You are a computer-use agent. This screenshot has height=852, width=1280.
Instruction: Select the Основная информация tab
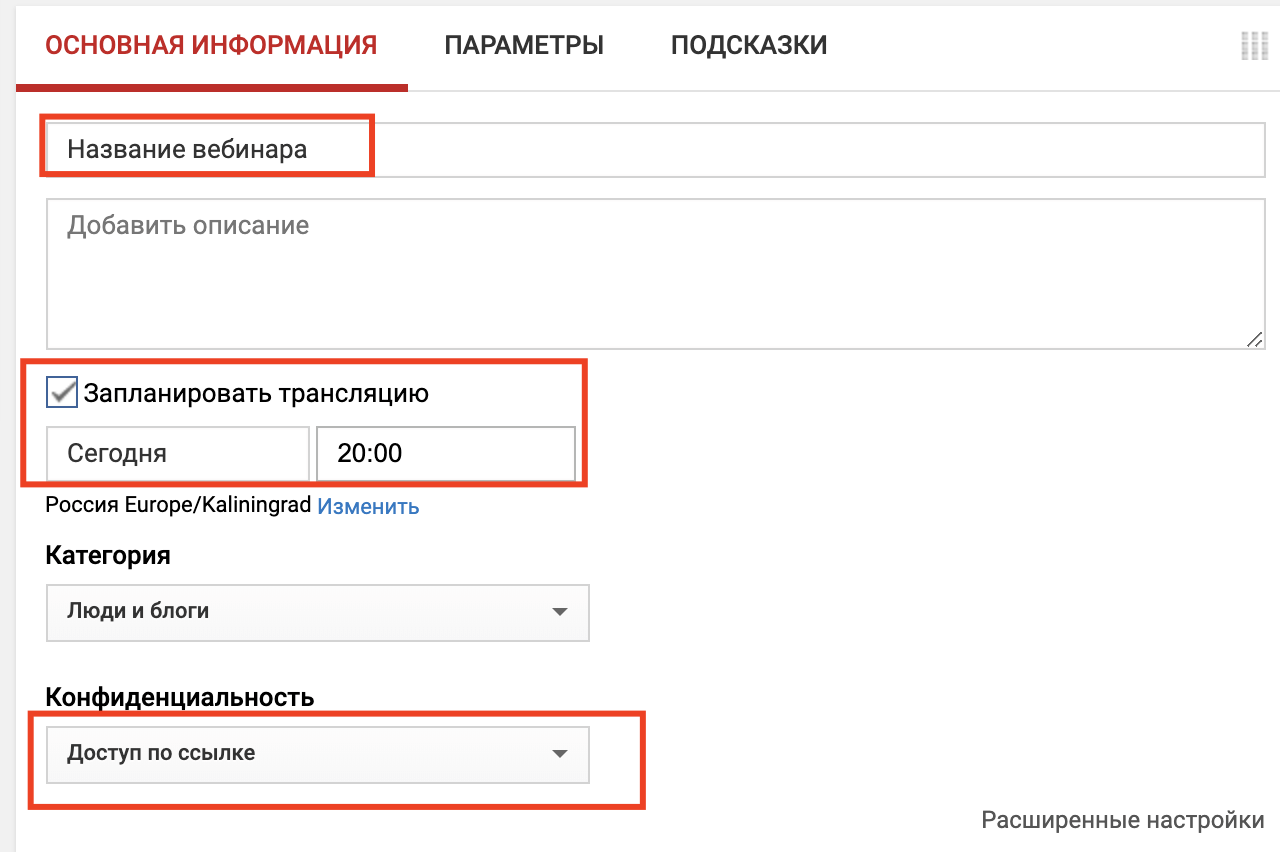211,45
